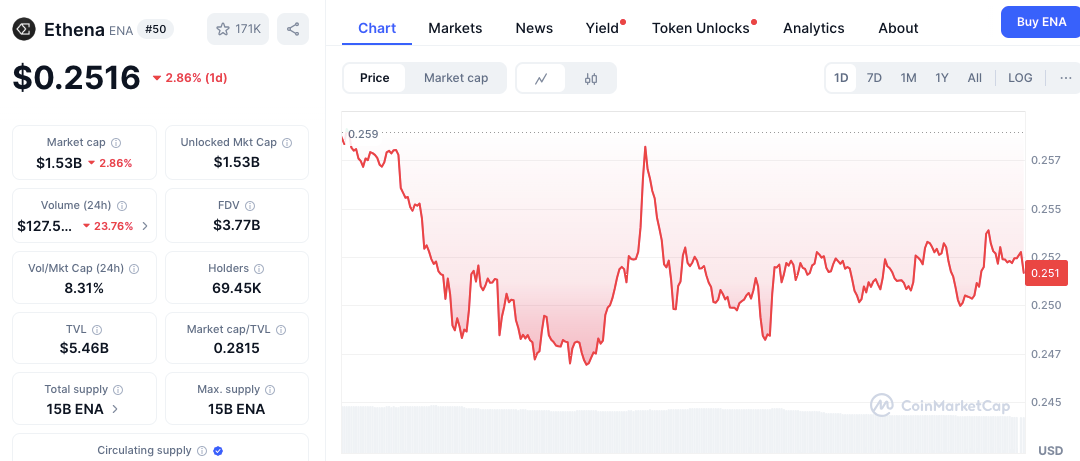Toggle the chart to Price view

pyautogui.click(x=375, y=78)
